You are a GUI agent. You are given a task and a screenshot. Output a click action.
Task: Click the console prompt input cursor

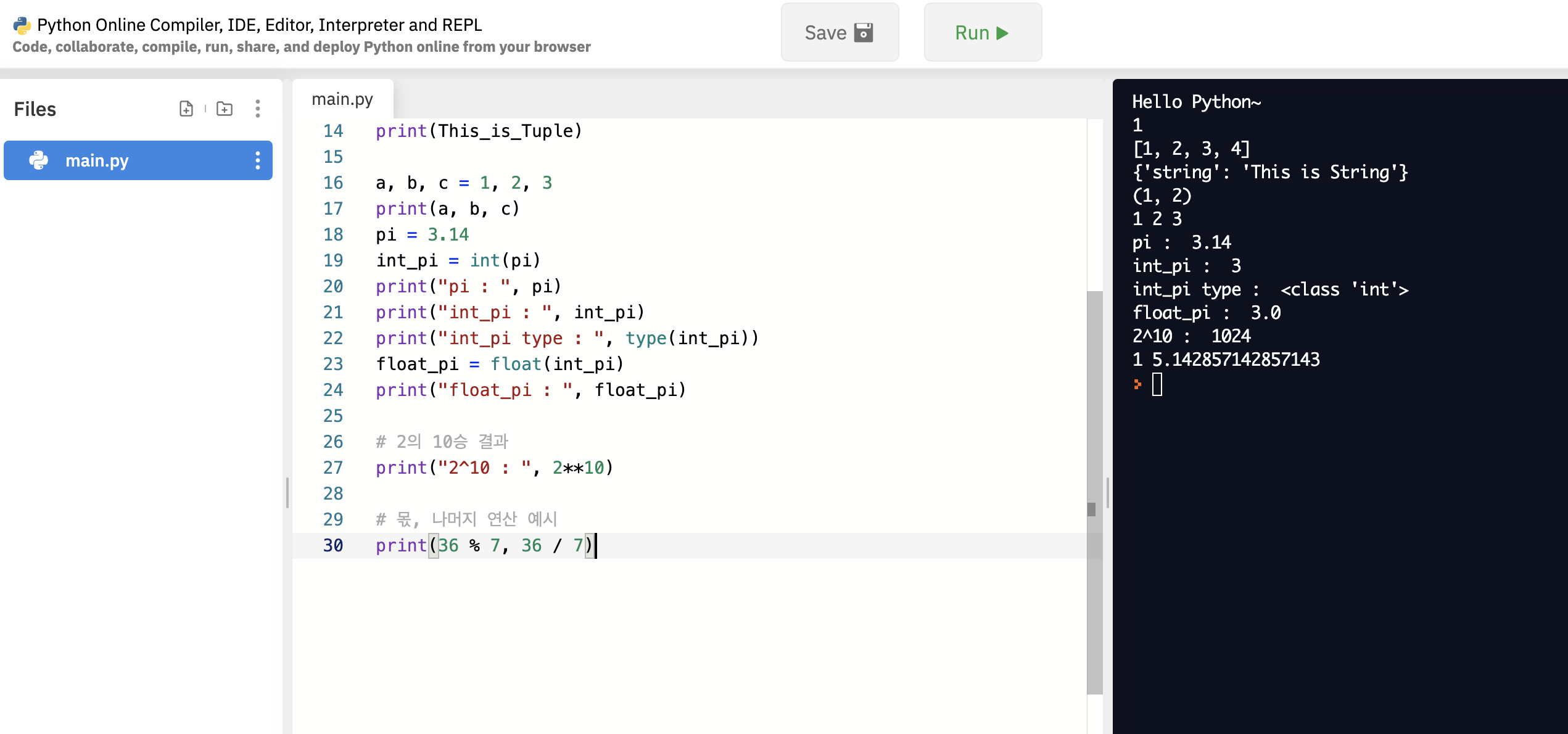coord(1157,384)
